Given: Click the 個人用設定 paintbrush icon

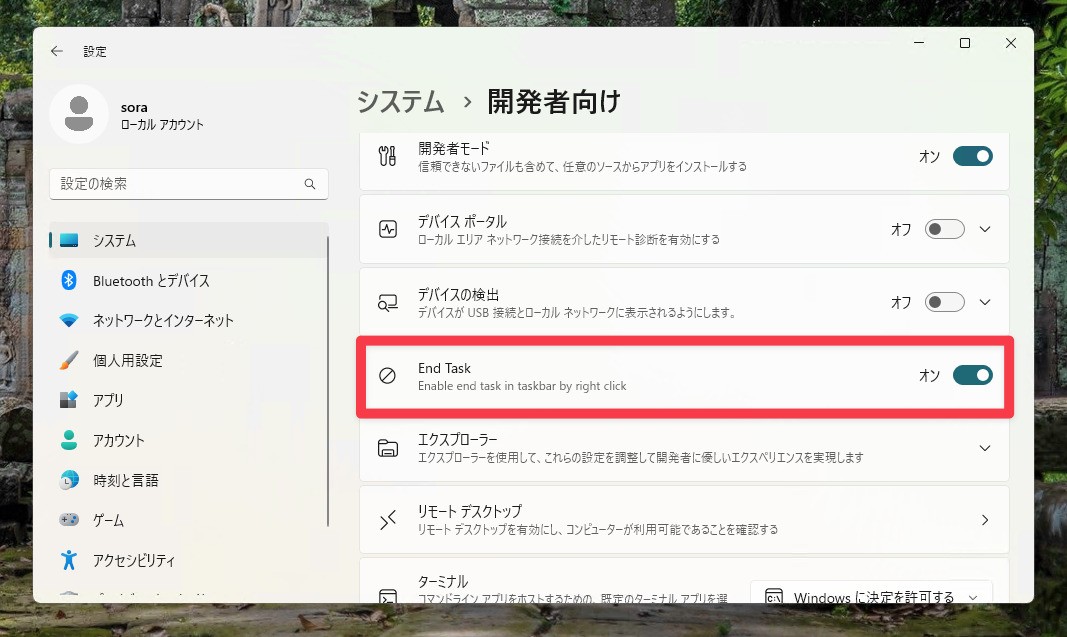Looking at the screenshot, I should (69, 360).
